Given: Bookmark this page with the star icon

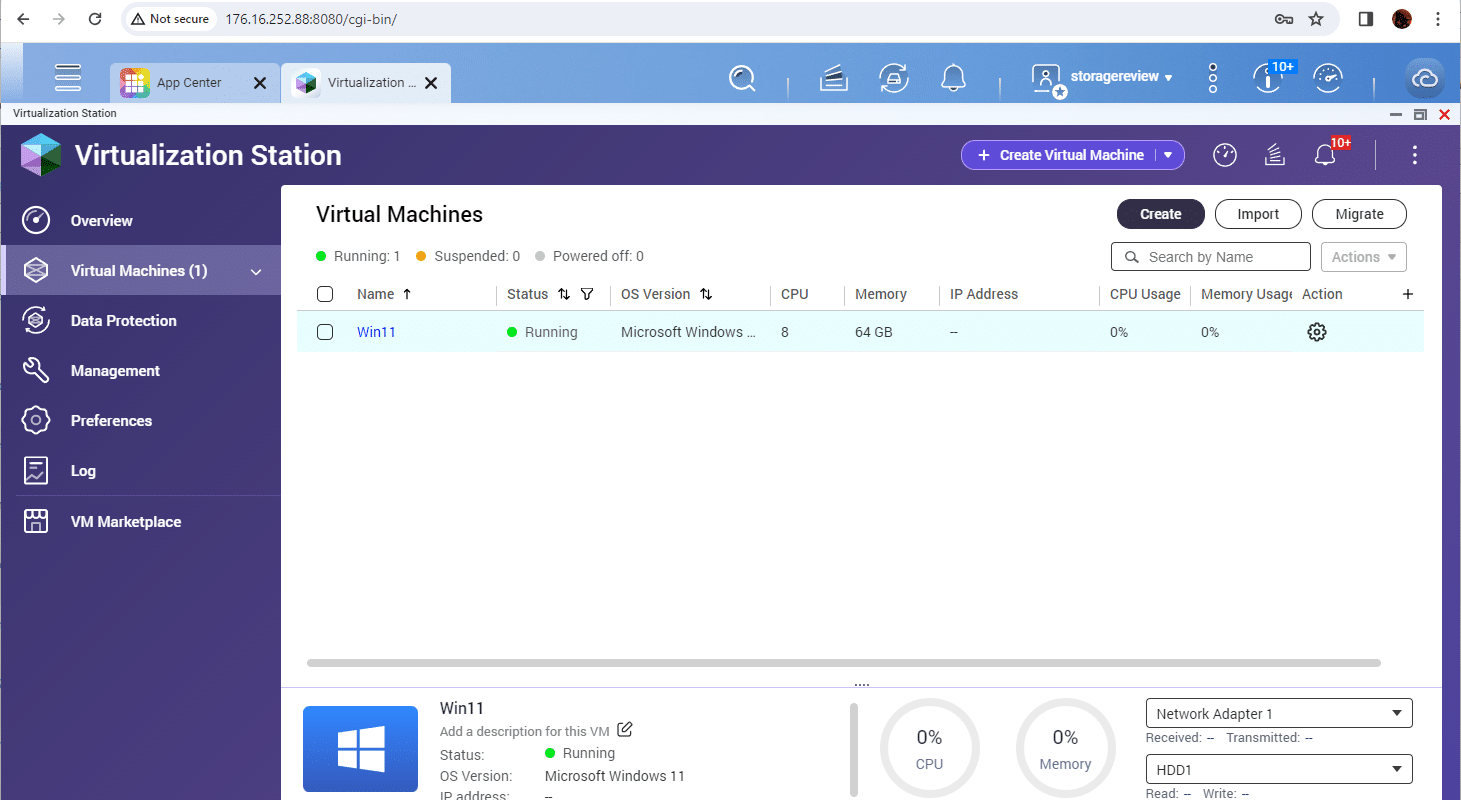Looking at the screenshot, I should (1316, 19).
